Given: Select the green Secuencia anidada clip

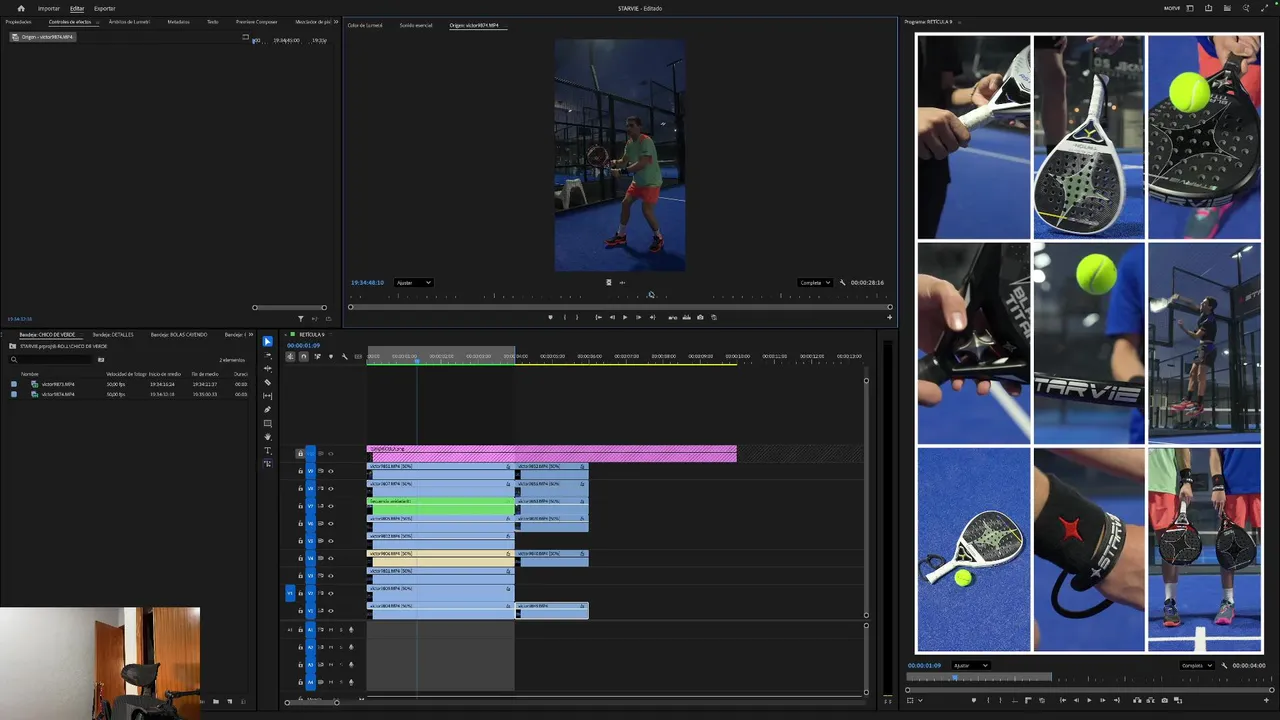Looking at the screenshot, I should tap(441, 506).
